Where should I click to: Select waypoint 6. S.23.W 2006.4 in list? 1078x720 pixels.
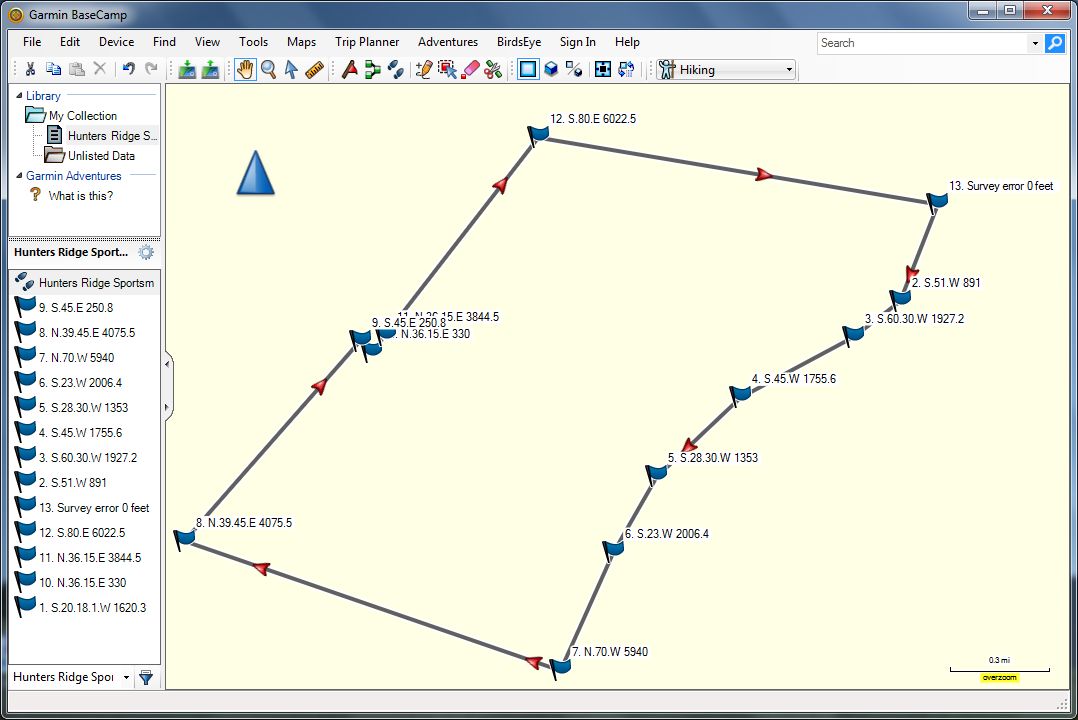(x=86, y=382)
